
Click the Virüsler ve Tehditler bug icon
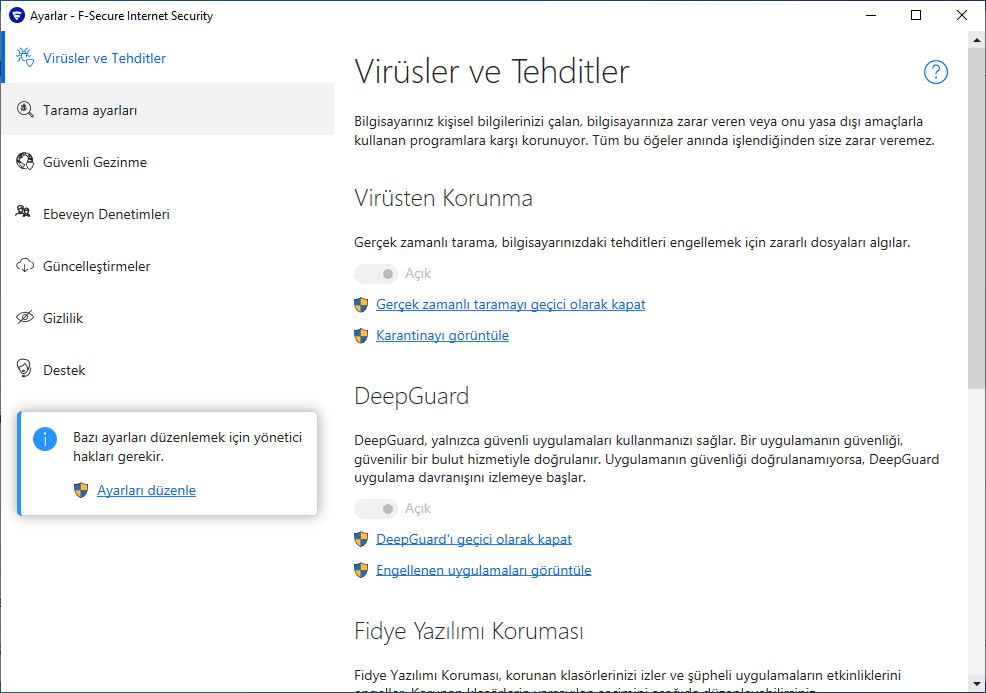click(x=25, y=57)
